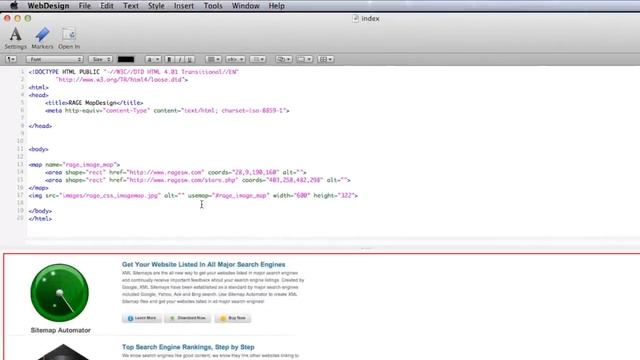The image size is (640, 360).
Task: Click the black text color swatch
Action: tap(126, 60)
